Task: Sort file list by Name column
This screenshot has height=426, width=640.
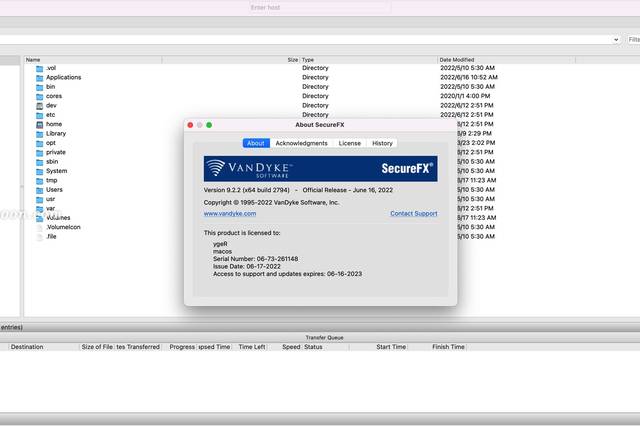Action: 93,60
